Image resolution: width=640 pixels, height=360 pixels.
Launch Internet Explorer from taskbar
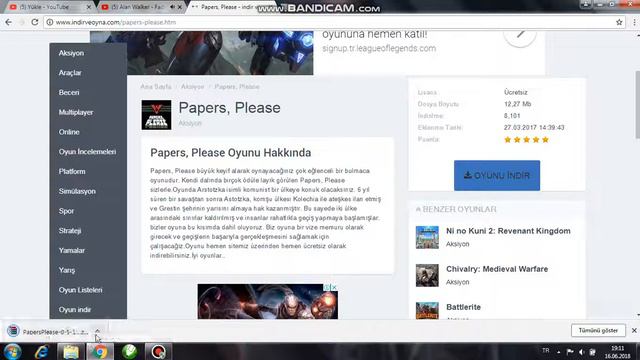tap(42, 351)
